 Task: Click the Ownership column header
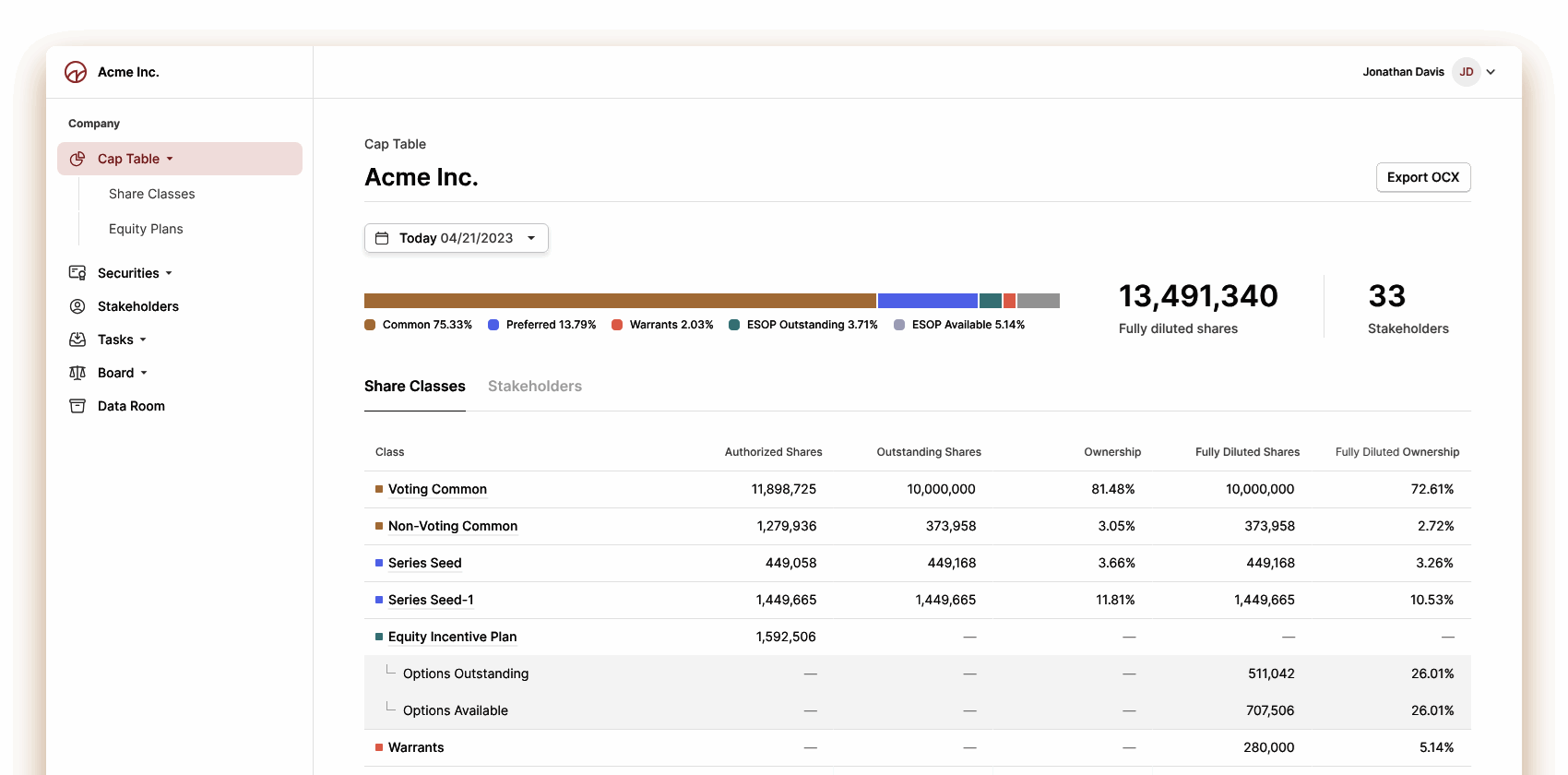[x=1112, y=452]
